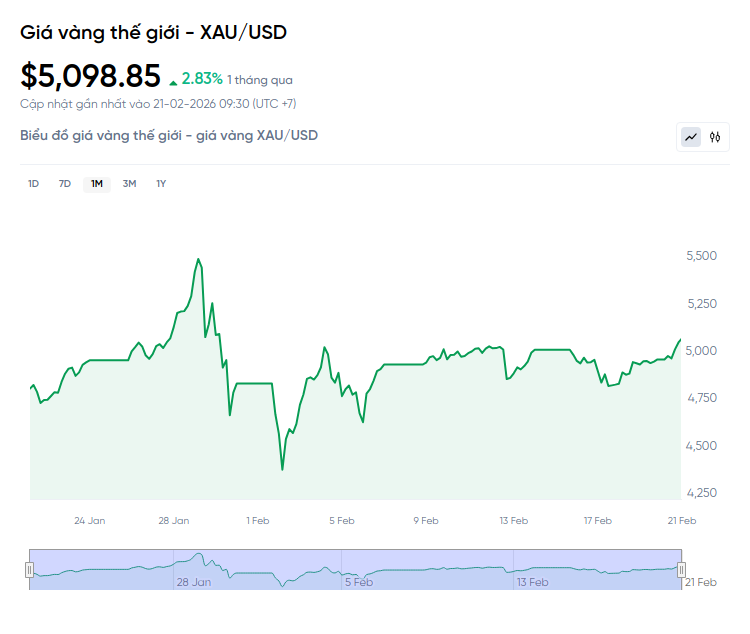
Task: Click the "Biểu đồ giá vàng thế giới" heading
Action: click(169, 135)
